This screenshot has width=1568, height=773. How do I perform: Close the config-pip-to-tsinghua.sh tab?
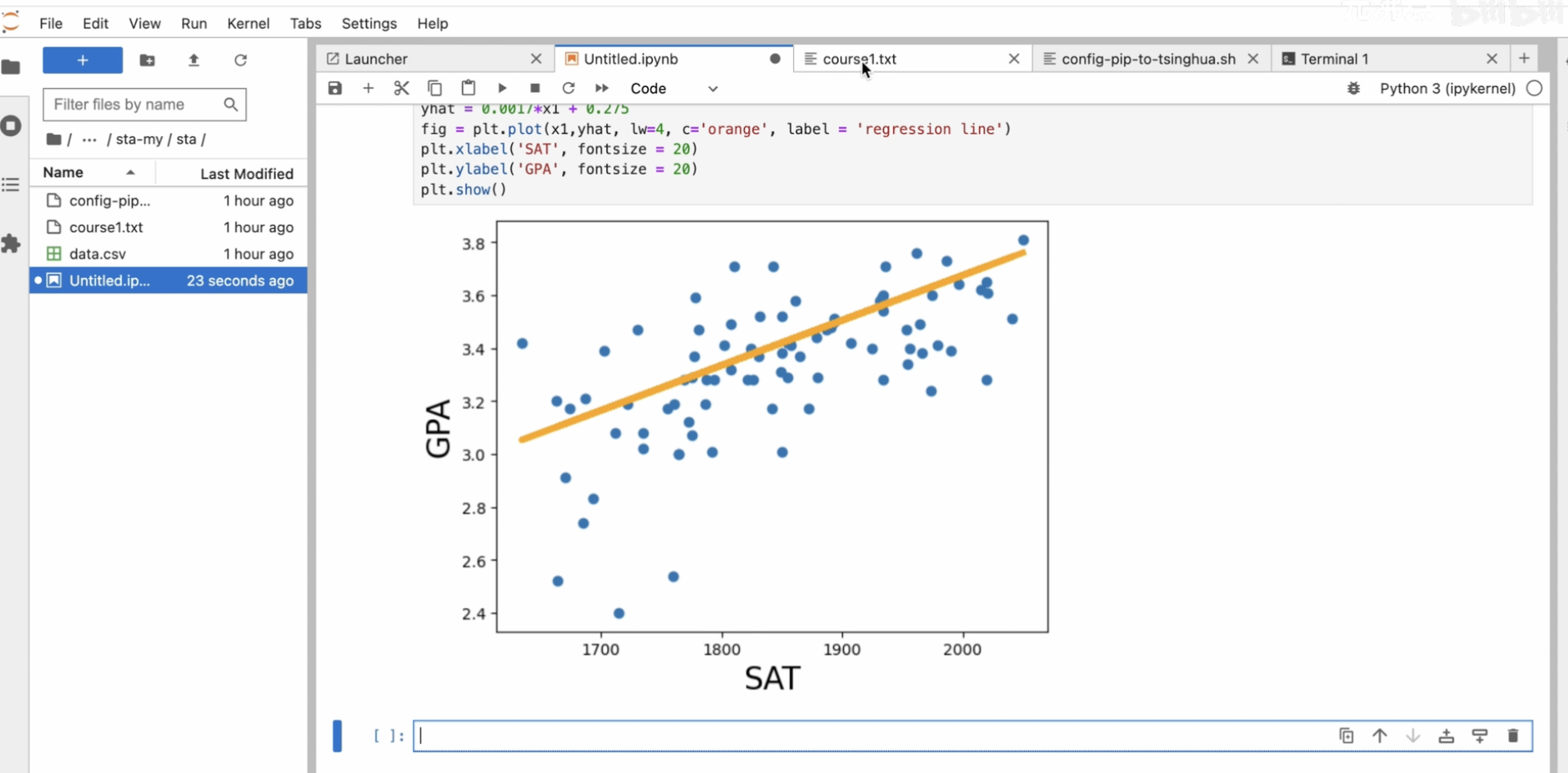click(1253, 59)
